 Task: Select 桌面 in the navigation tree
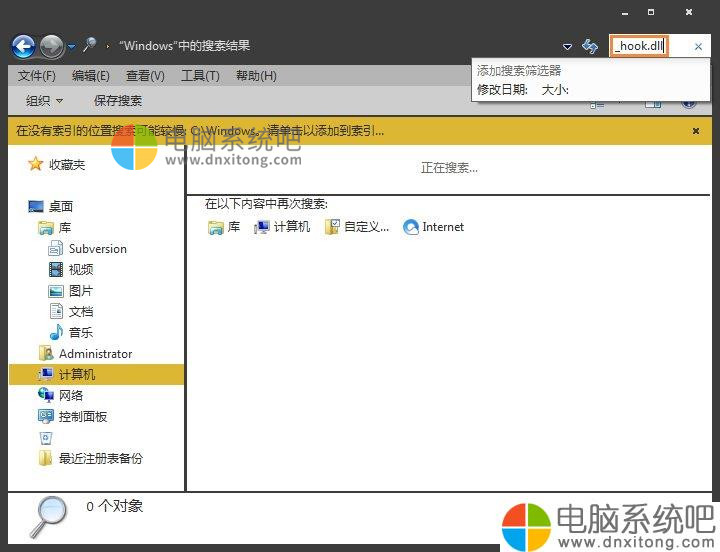(x=51, y=206)
